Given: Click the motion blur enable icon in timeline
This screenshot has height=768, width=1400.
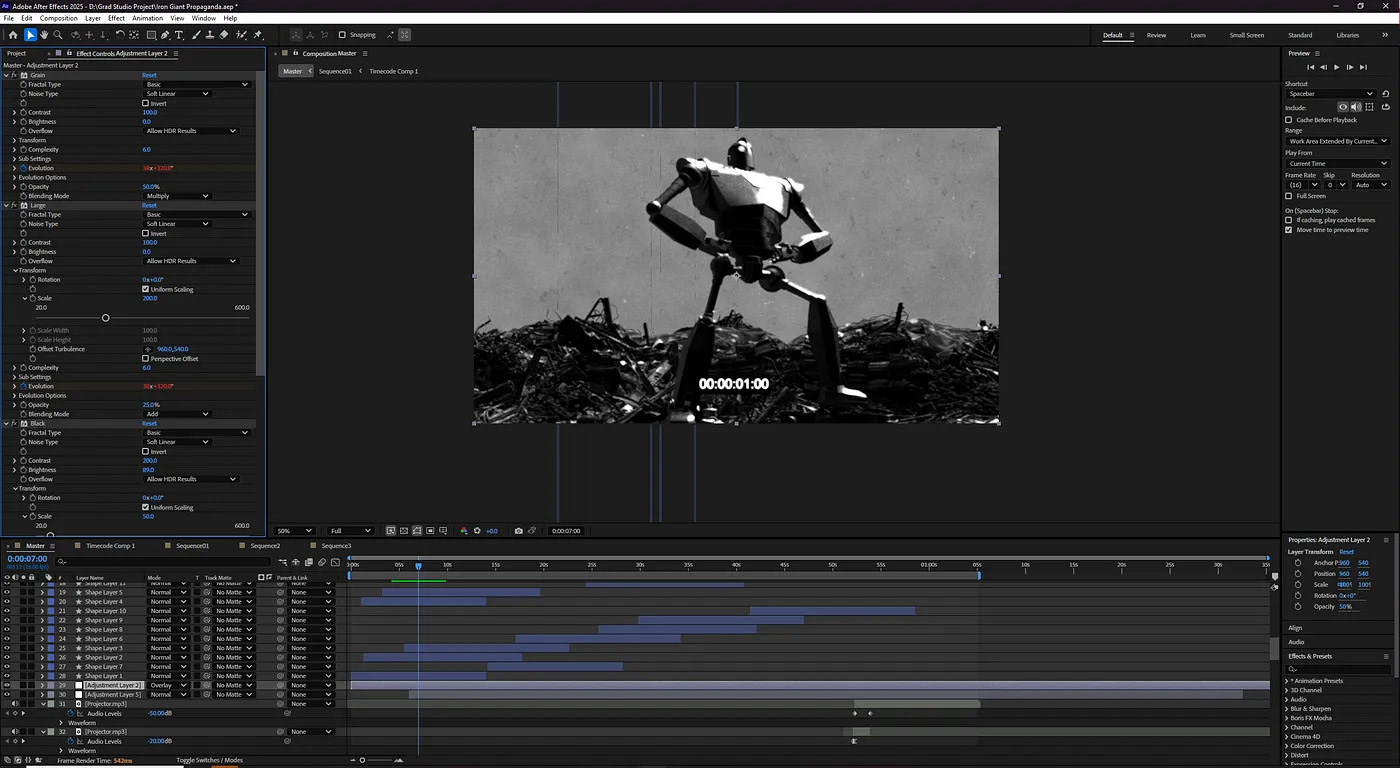Looking at the screenshot, I should [x=322, y=562].
